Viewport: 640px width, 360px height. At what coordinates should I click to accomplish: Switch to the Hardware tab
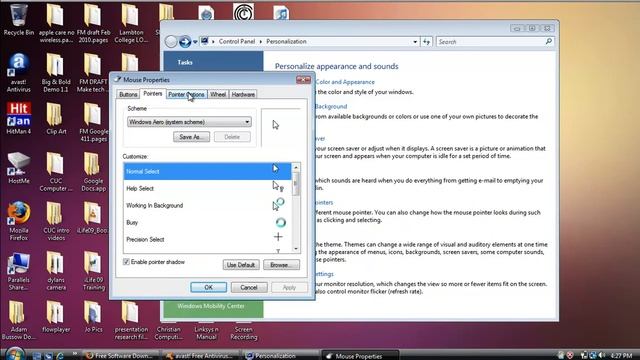(243, 94)
